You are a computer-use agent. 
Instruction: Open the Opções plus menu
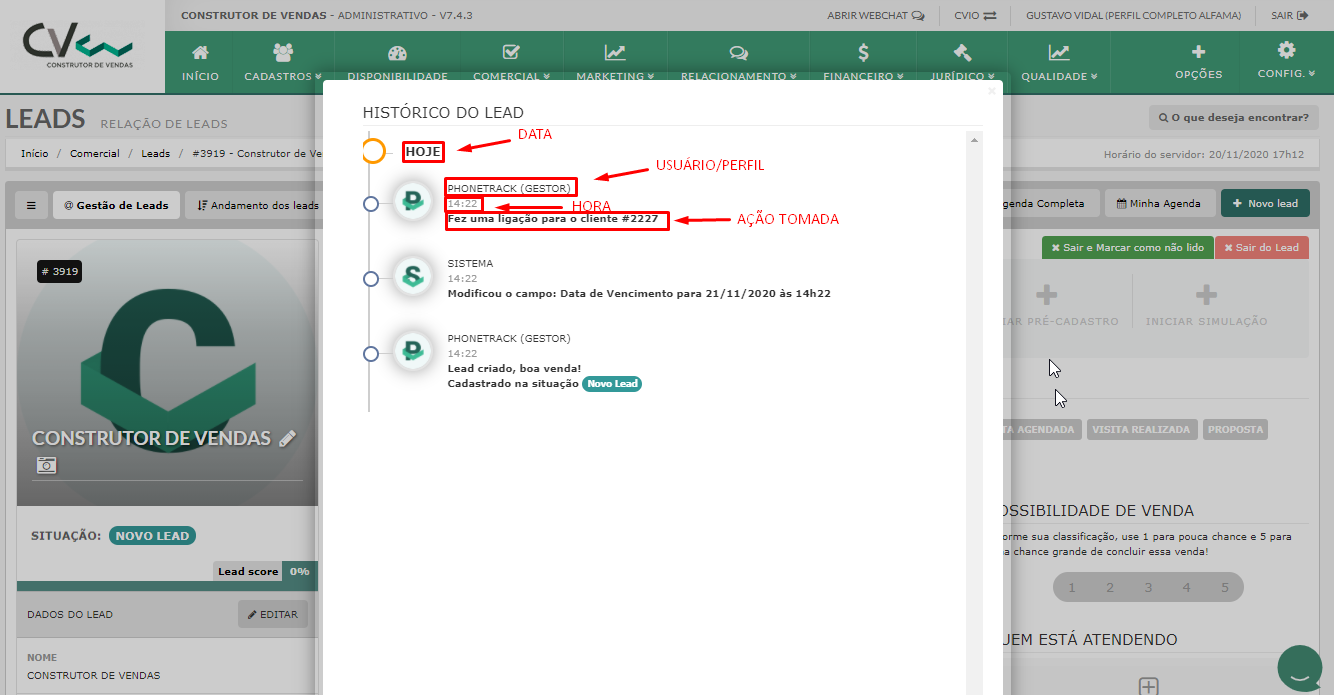(x=1198, y=62)
